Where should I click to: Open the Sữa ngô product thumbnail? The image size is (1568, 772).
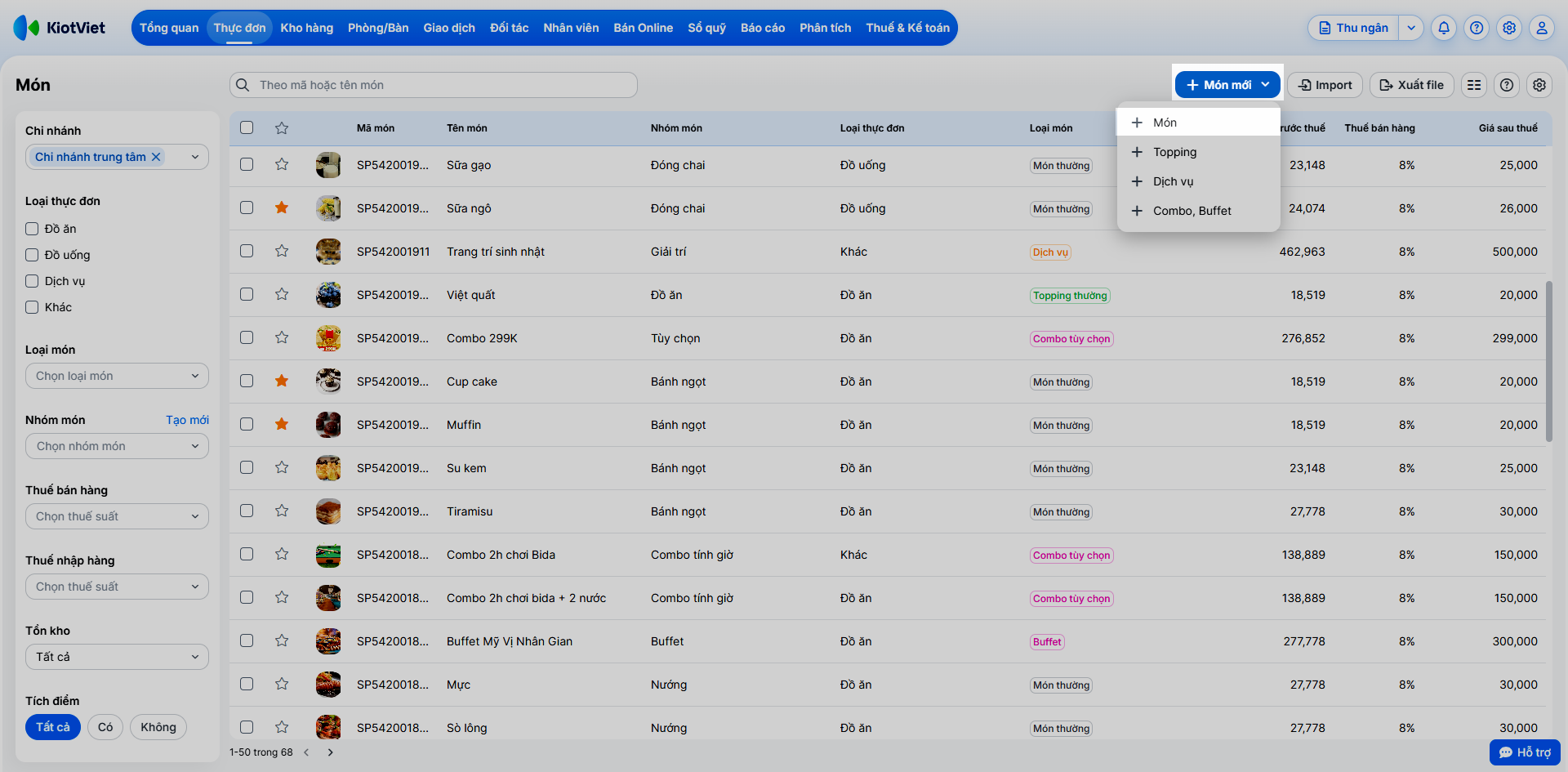[x=328, y=208]
